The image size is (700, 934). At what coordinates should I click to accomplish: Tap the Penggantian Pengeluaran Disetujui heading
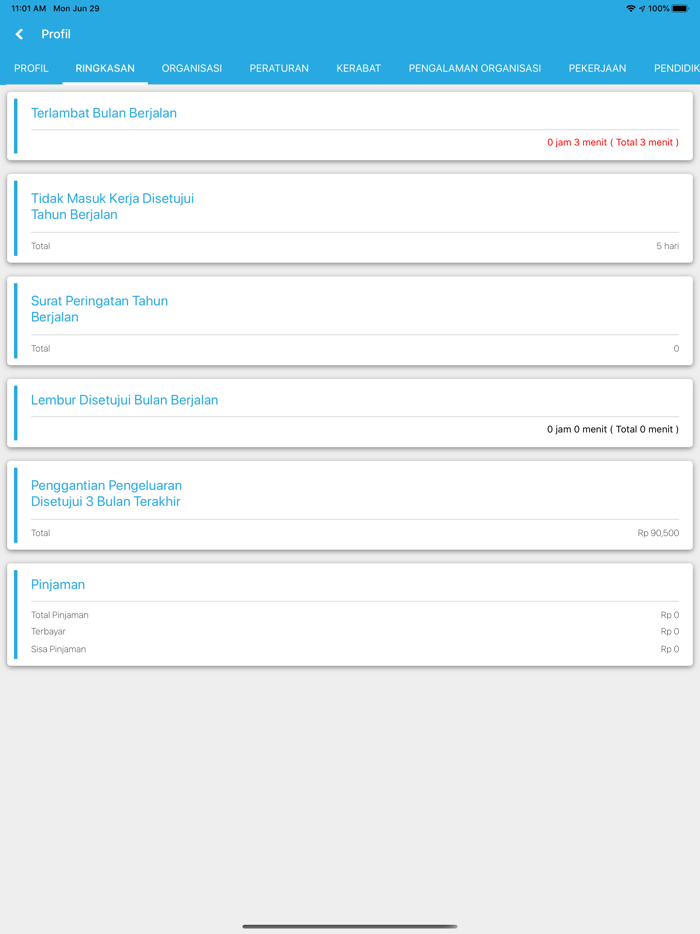click(x=106, y=493)
